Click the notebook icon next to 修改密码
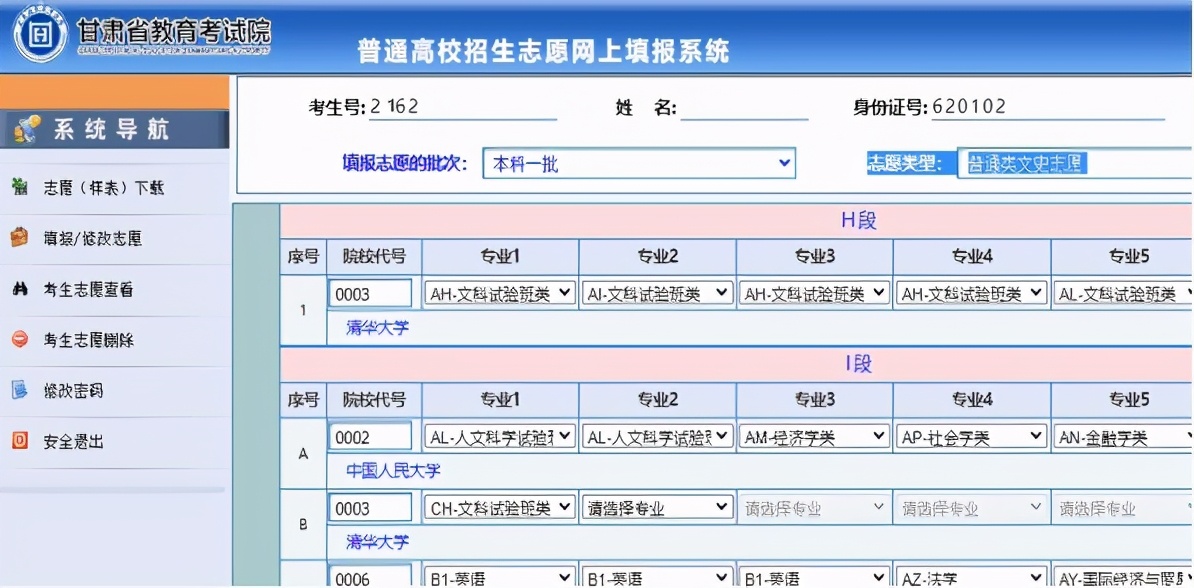Image resolution: width=1194 pixels, height=588 pixels. pyautogui.click(x=17, y=389)
